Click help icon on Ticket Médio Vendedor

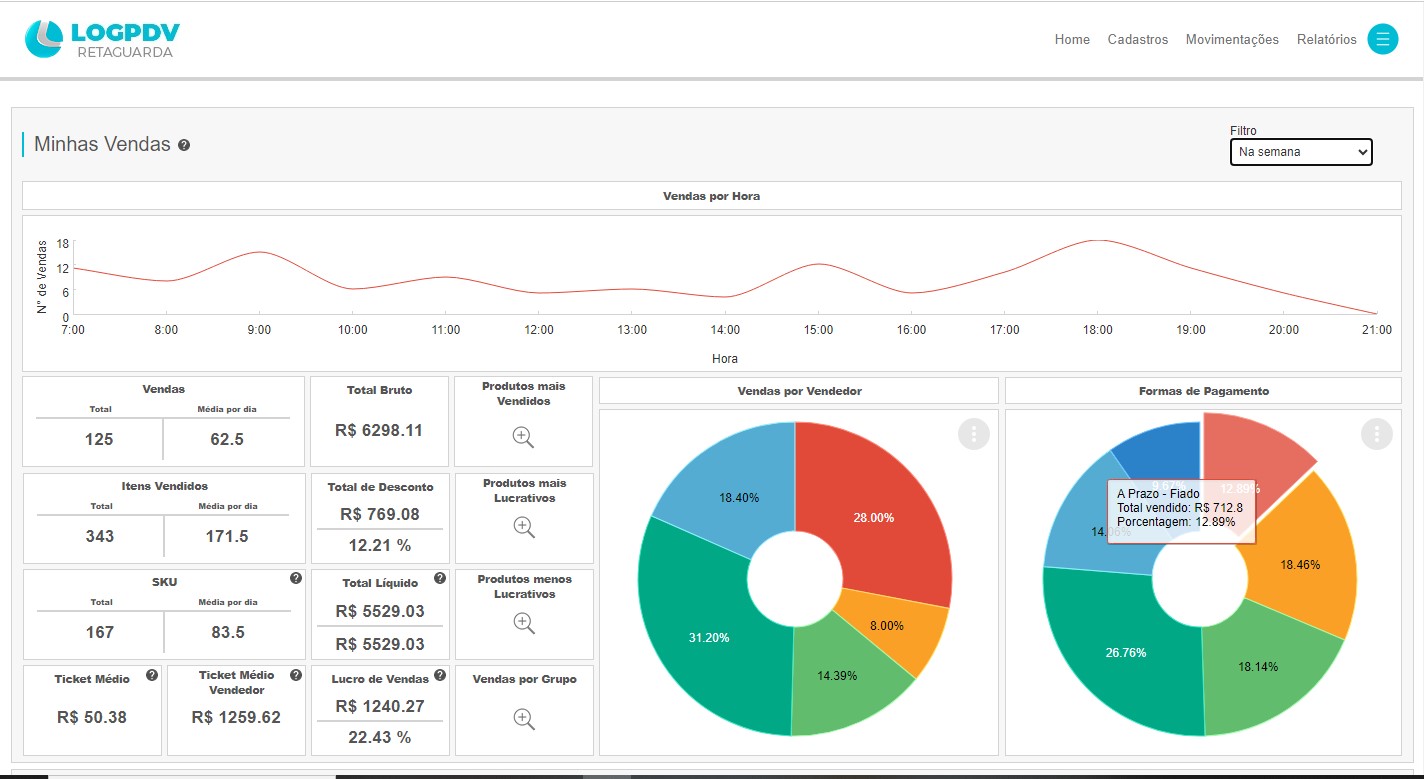point(295,675)
